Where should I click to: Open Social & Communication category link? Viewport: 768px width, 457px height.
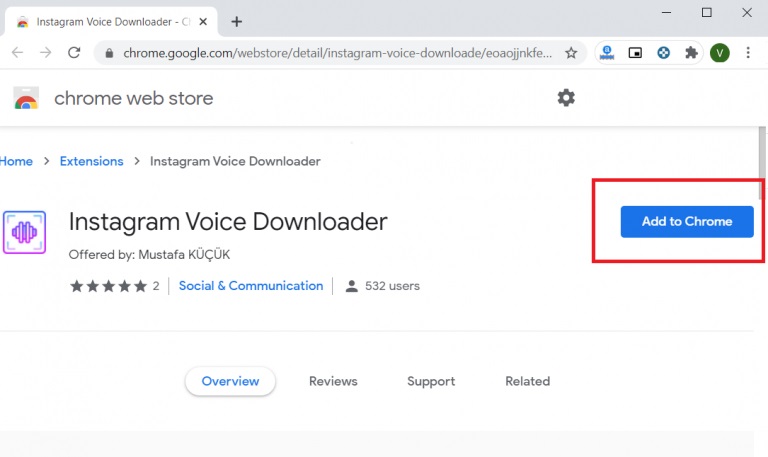click(251, 286)
